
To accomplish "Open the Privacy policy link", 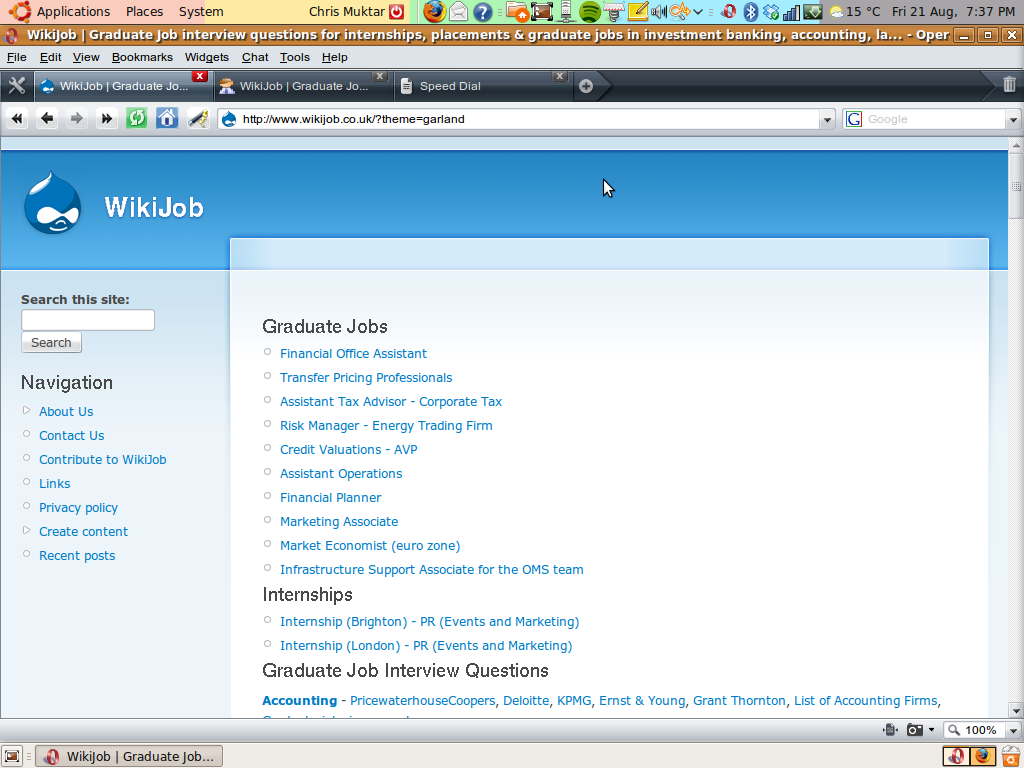I will [78, 507].
